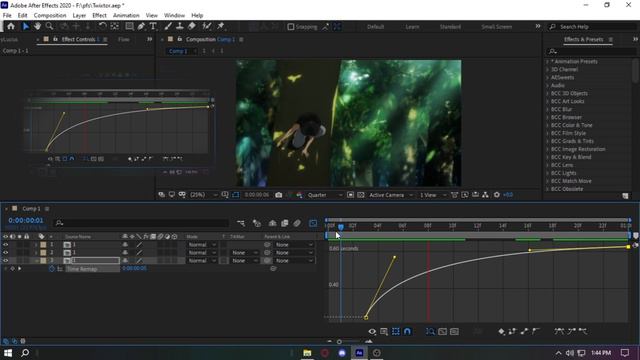Click graph type eye options icon
Viewport: 640px width, 360px height.
coord(372,331)
